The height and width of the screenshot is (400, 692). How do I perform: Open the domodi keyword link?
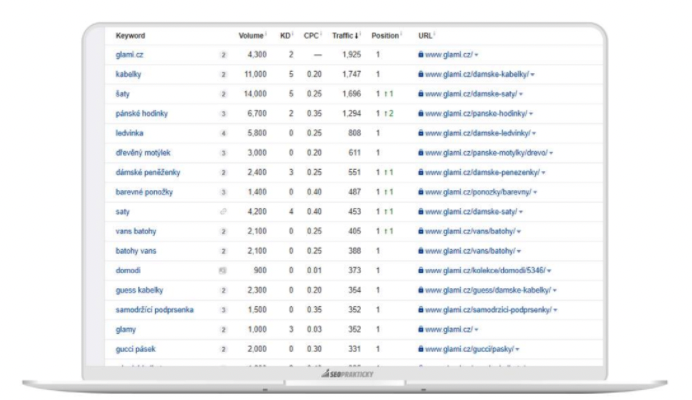pyautogui.click(x=128, y=270)
